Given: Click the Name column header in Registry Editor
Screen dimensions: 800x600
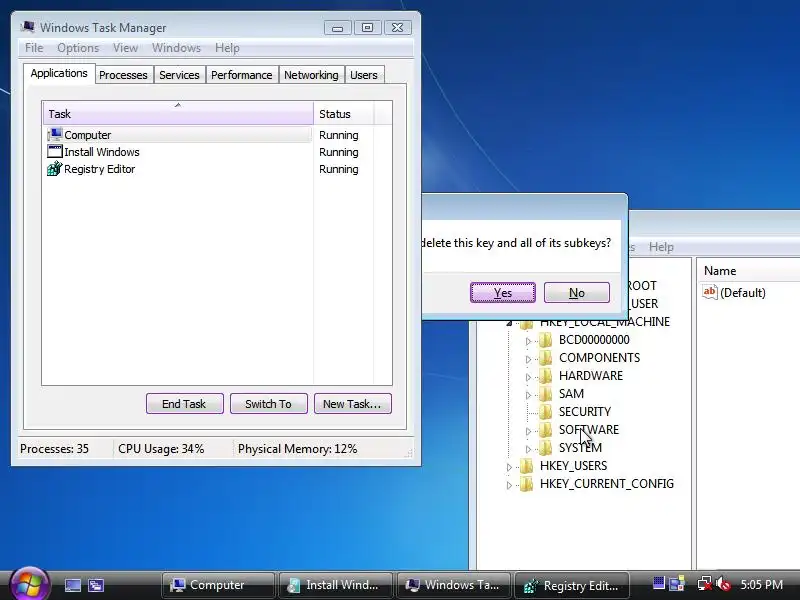Looking at the screenshot, I should (x=749, y=270).
